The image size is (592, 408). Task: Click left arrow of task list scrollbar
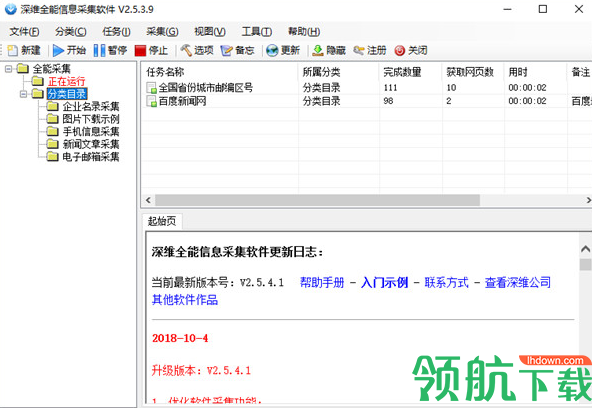tap(148, 200)
